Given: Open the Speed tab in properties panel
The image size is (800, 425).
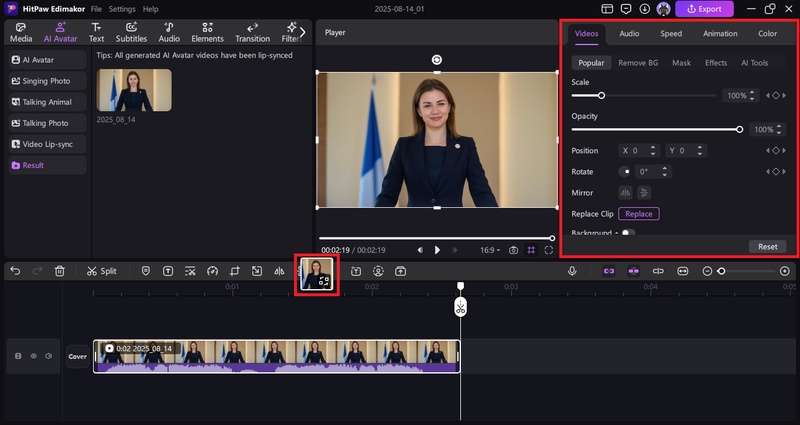Looking at the screenshot, I should [671, 34].
